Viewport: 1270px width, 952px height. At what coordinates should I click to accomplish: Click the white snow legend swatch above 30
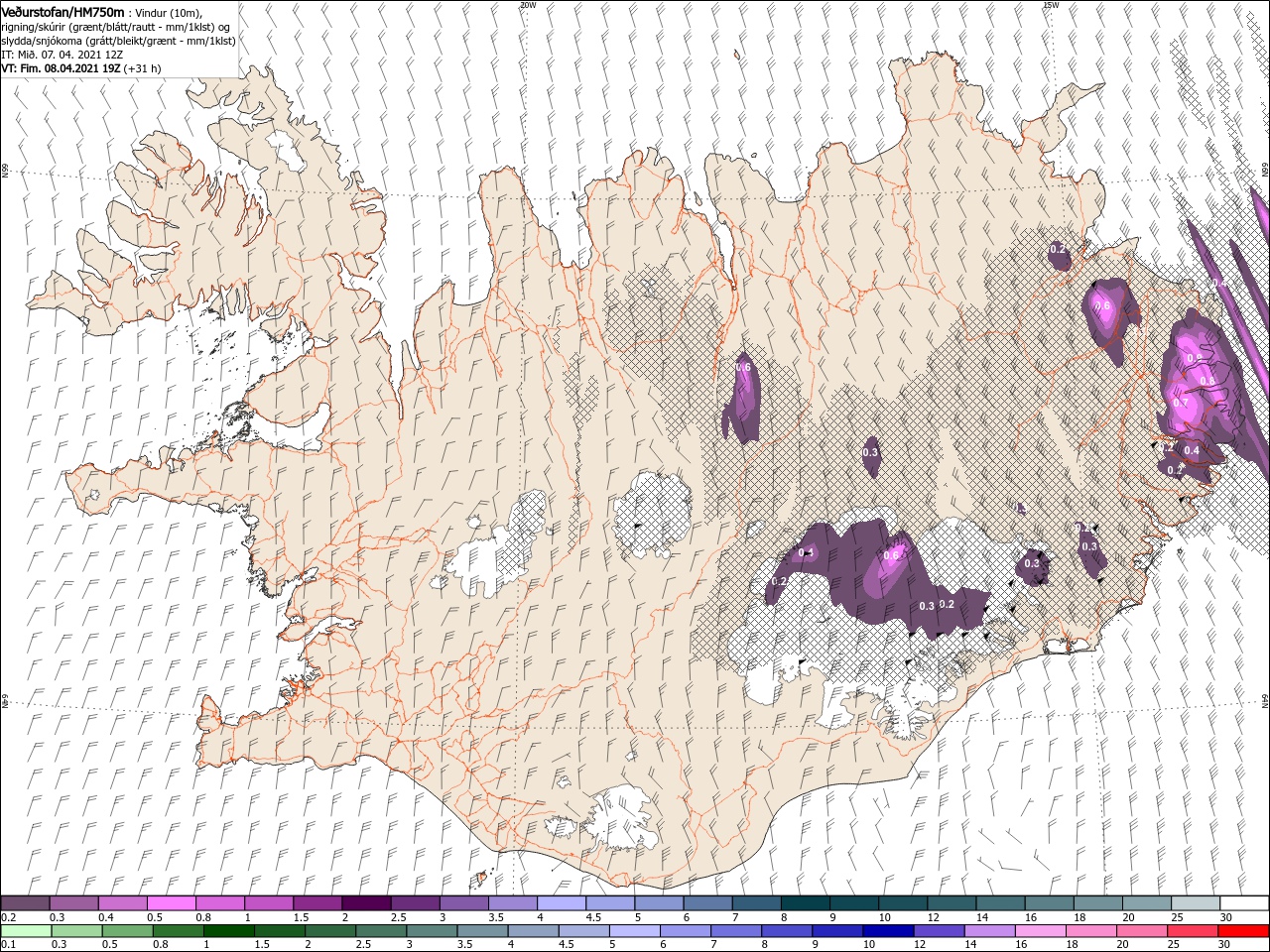point(1243,903)
